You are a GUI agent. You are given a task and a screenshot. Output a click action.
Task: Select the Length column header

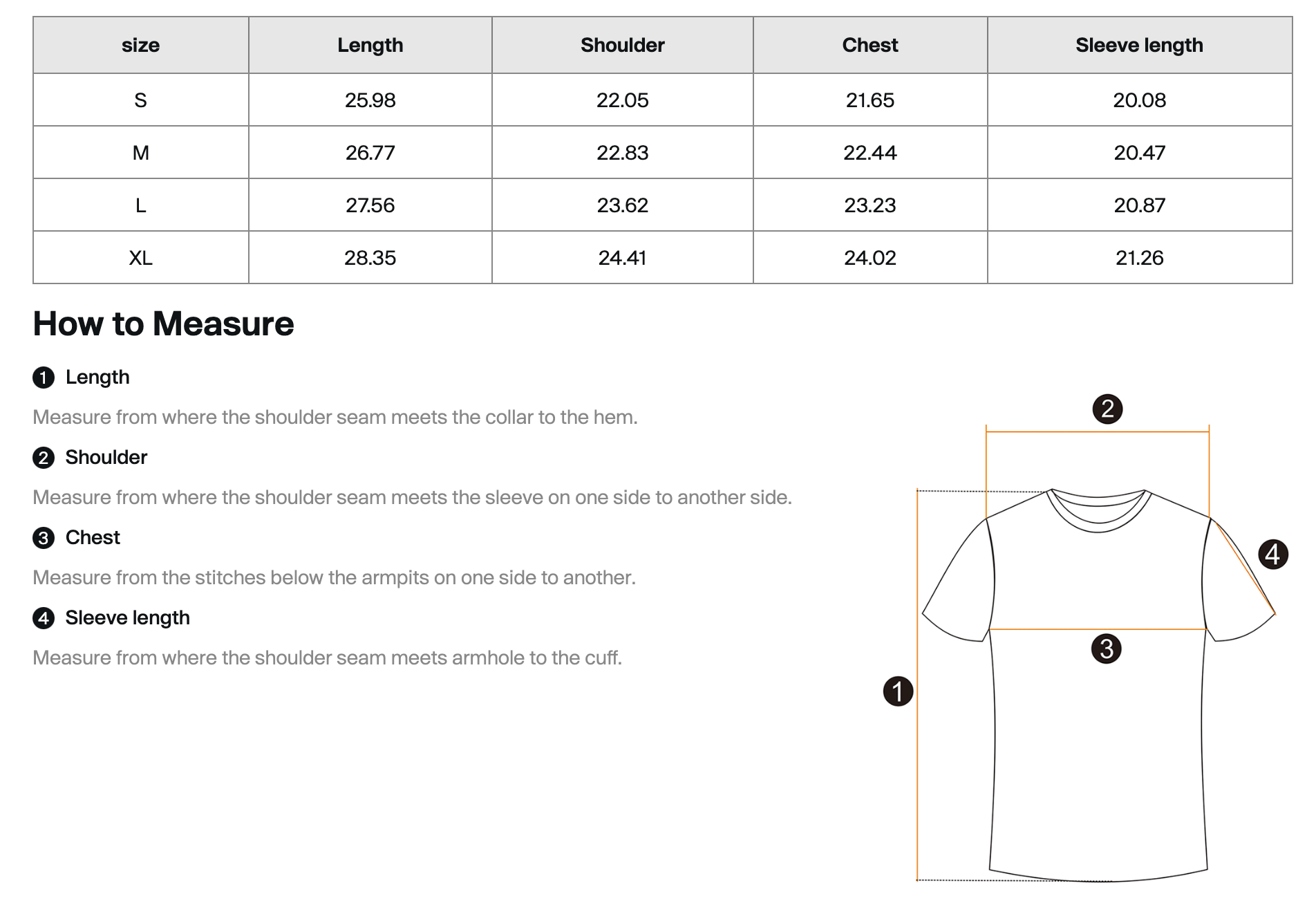click(x=370, y=45)
